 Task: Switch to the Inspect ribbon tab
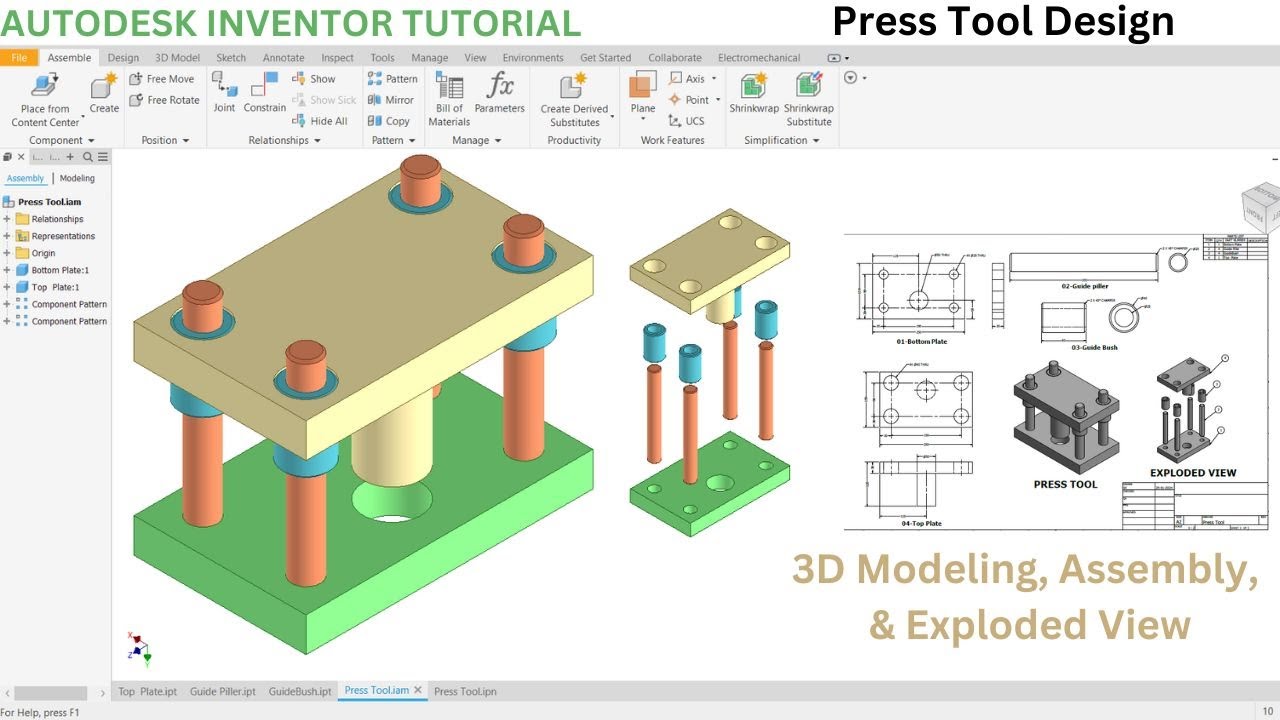point(338,58)
